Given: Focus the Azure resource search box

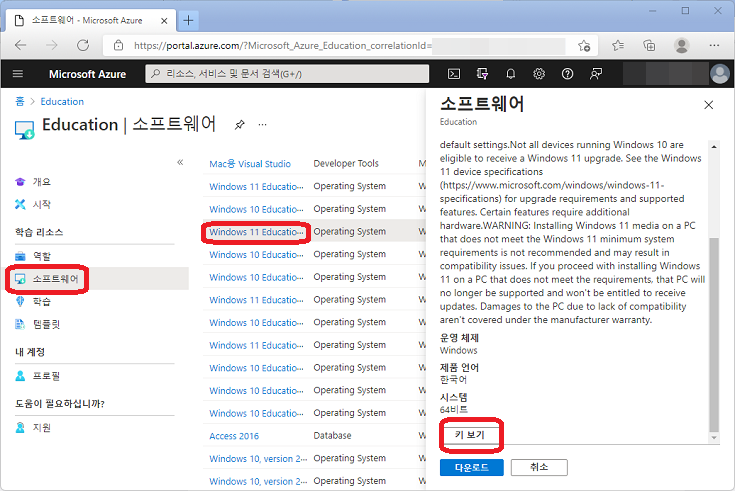Looking at the screenshot, I should (x=287, y=74).
